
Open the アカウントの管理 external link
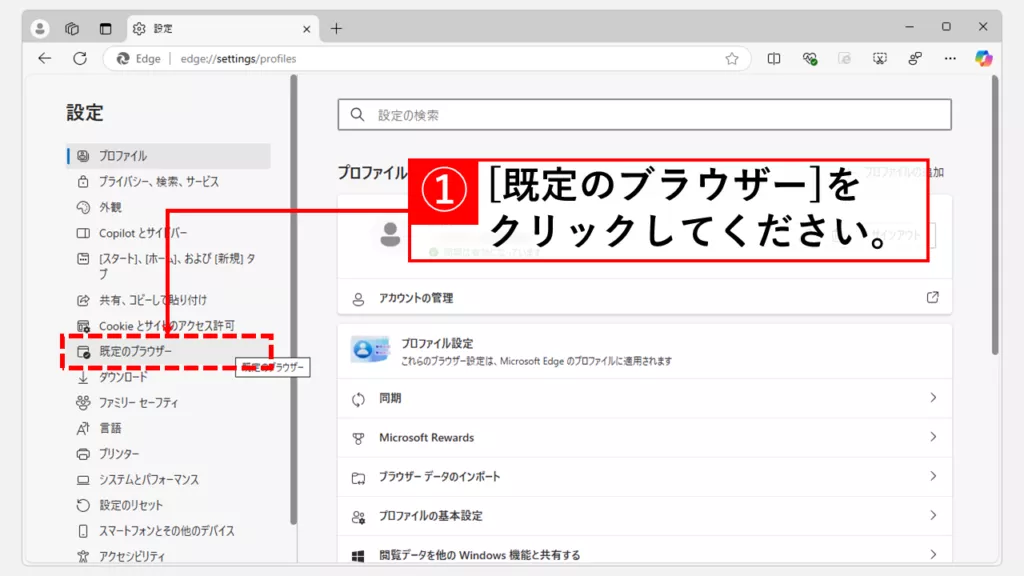point(932,298)
